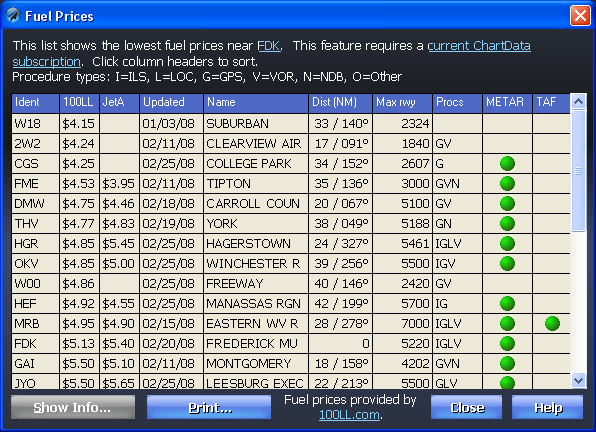Click the Print... button
Image resolution: width=596 pixels, height=432 pixels.
[209, 407]
